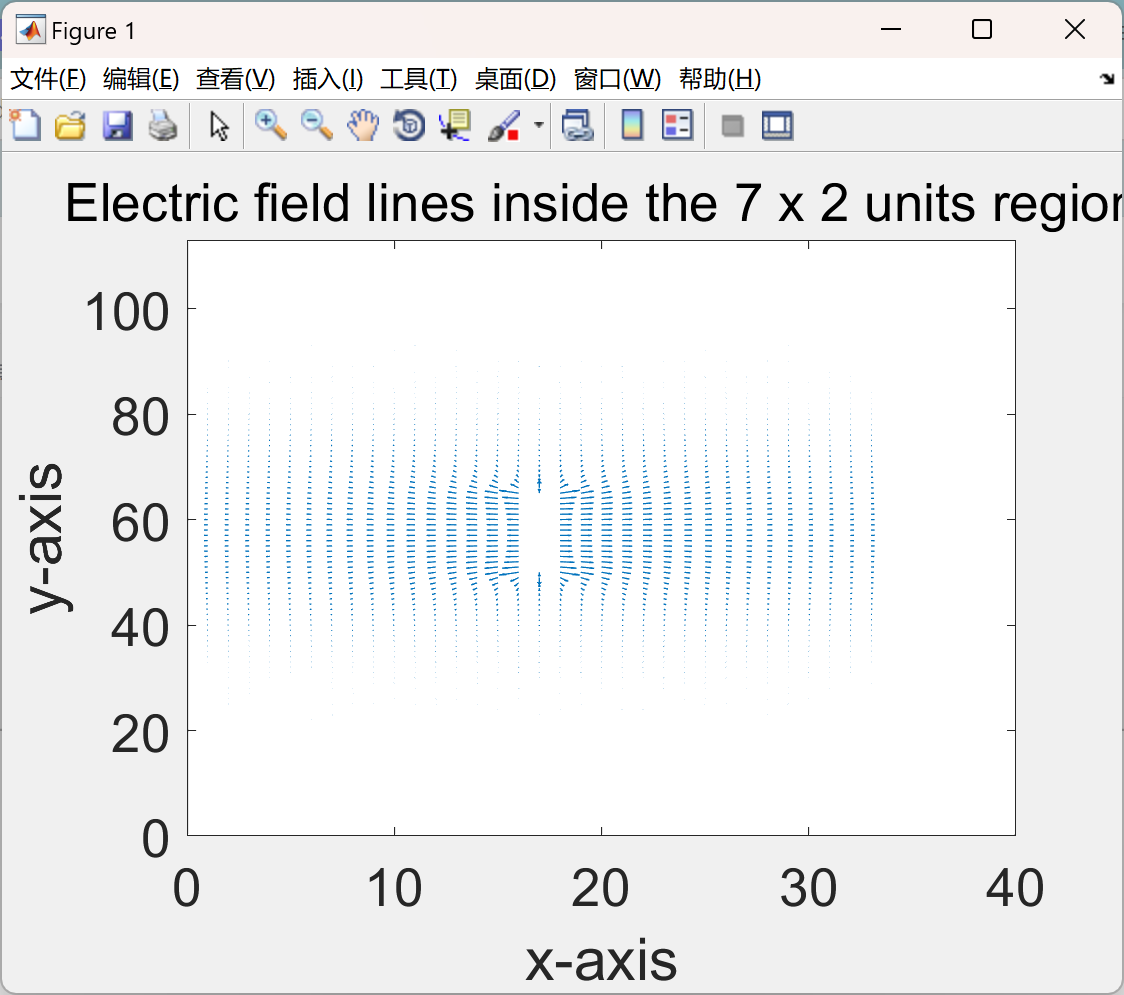
Task: Show Plot Tools and dock figure
Action: [x=778, y=125]
